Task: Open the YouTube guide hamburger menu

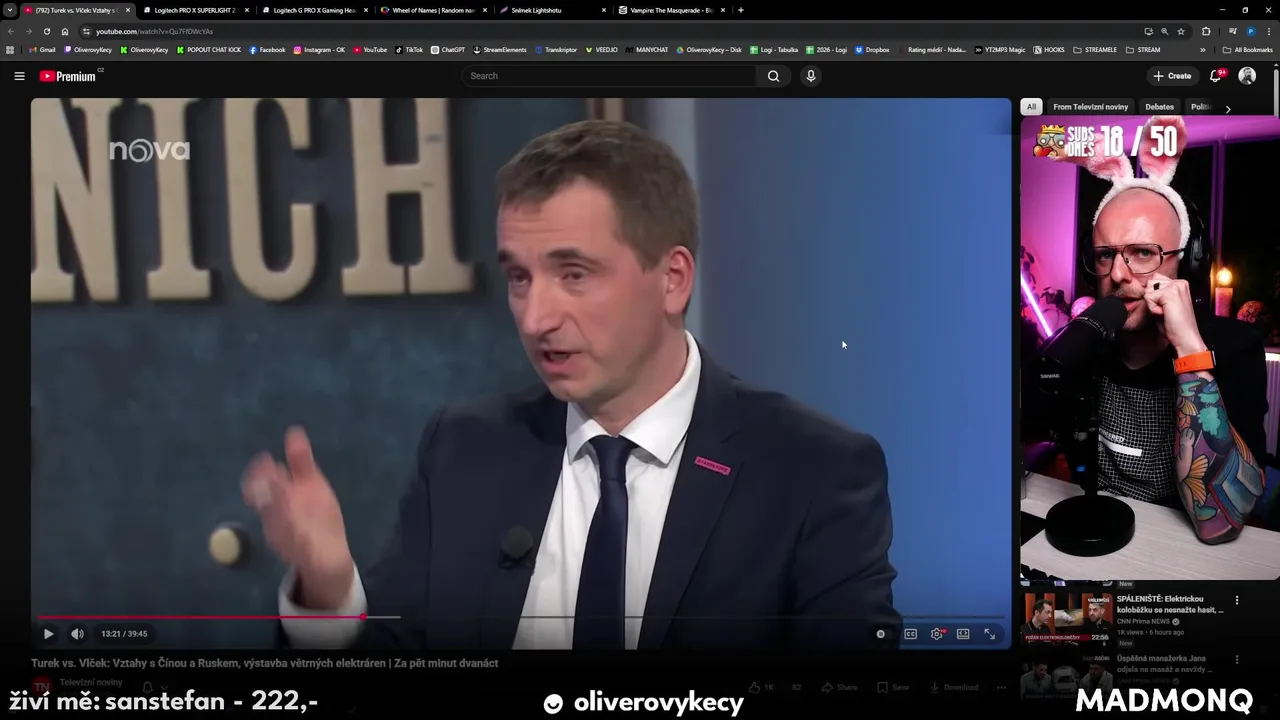Action: [x=19, y=76]
